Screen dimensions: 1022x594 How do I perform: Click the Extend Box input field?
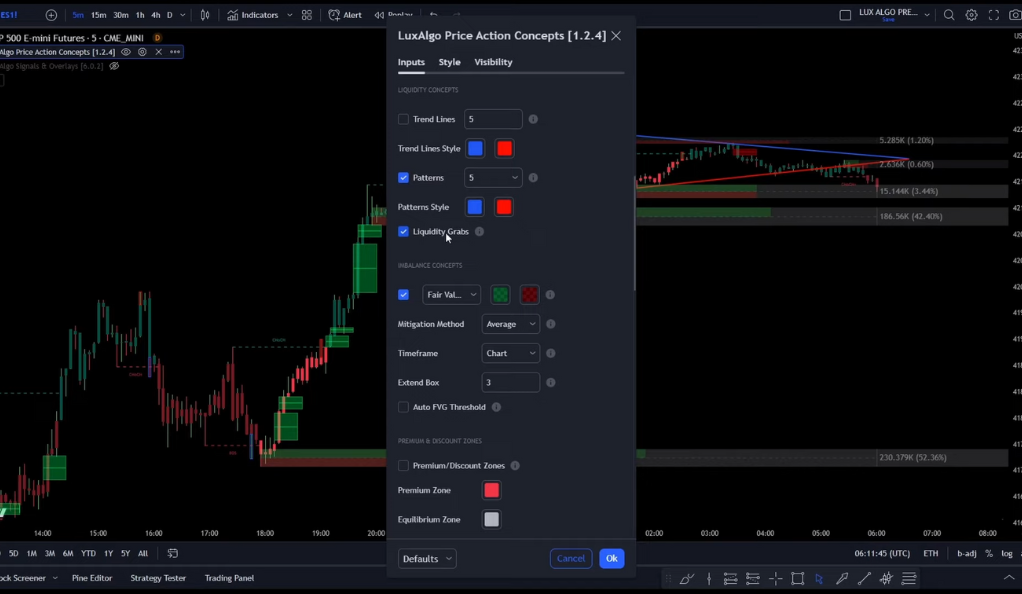click(510, 381)
